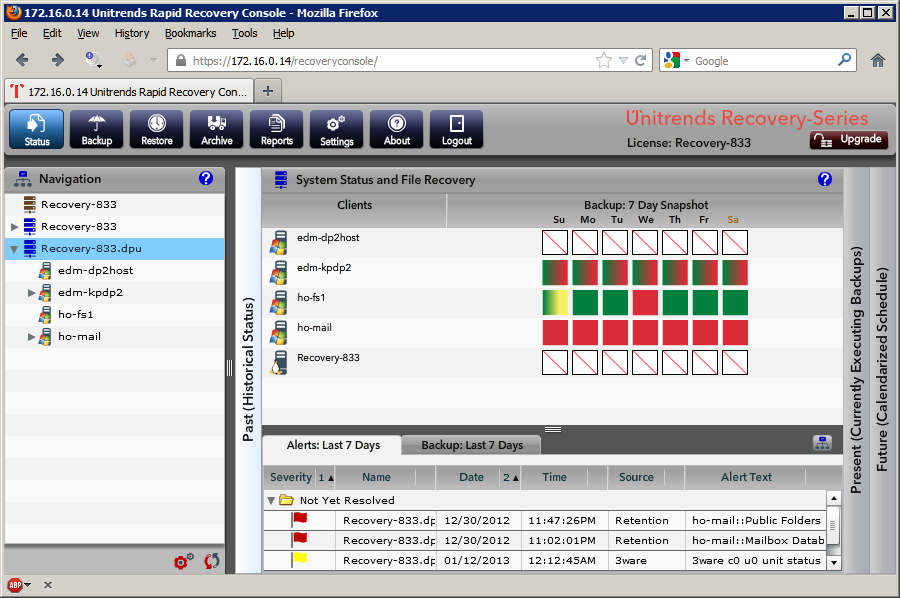Close the add-on bar with X
This screenshot has height=598, width=900.
pyautogui.click(x=48, y=585)
